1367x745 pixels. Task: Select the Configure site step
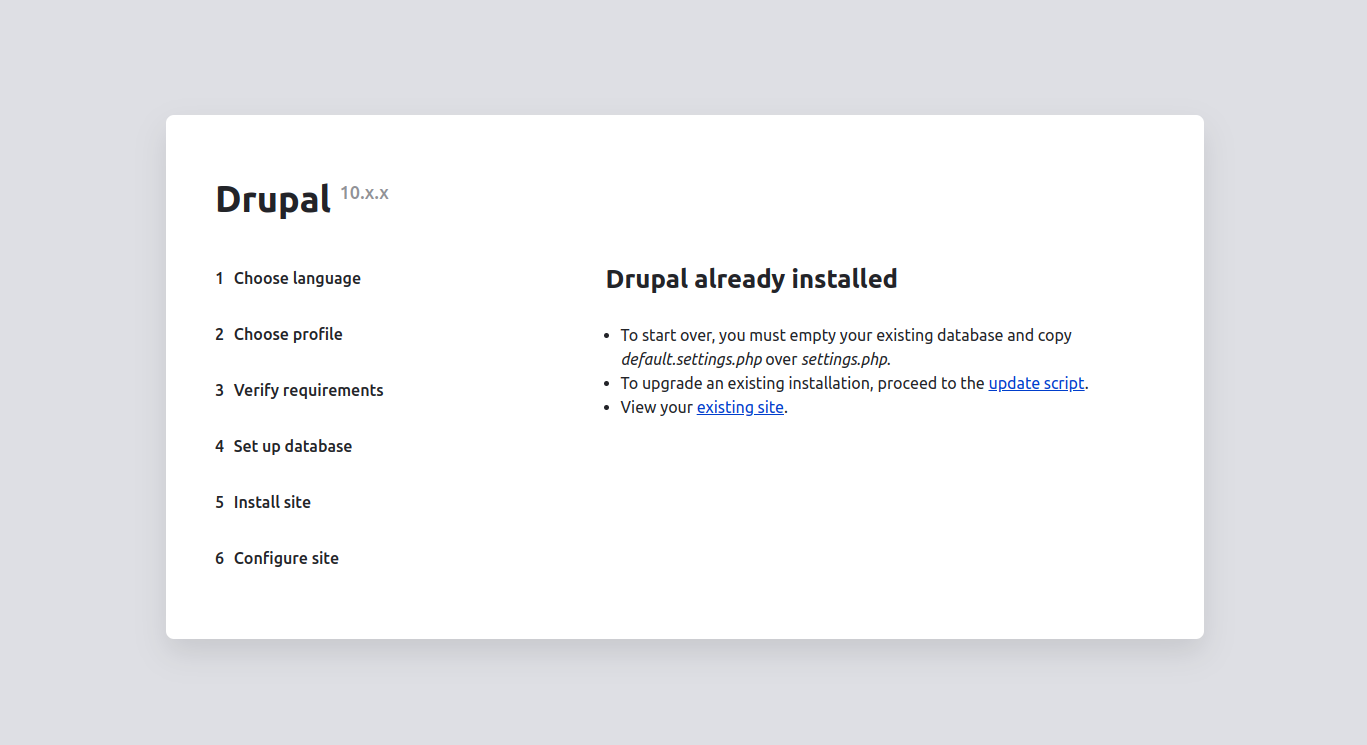(286, 558)
